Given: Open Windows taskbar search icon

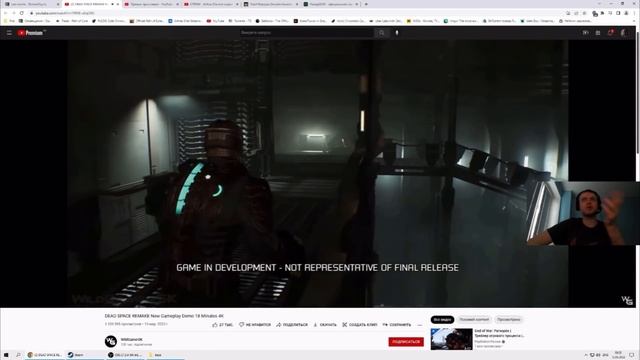Looking at the screenshot, I should (18, 355).
